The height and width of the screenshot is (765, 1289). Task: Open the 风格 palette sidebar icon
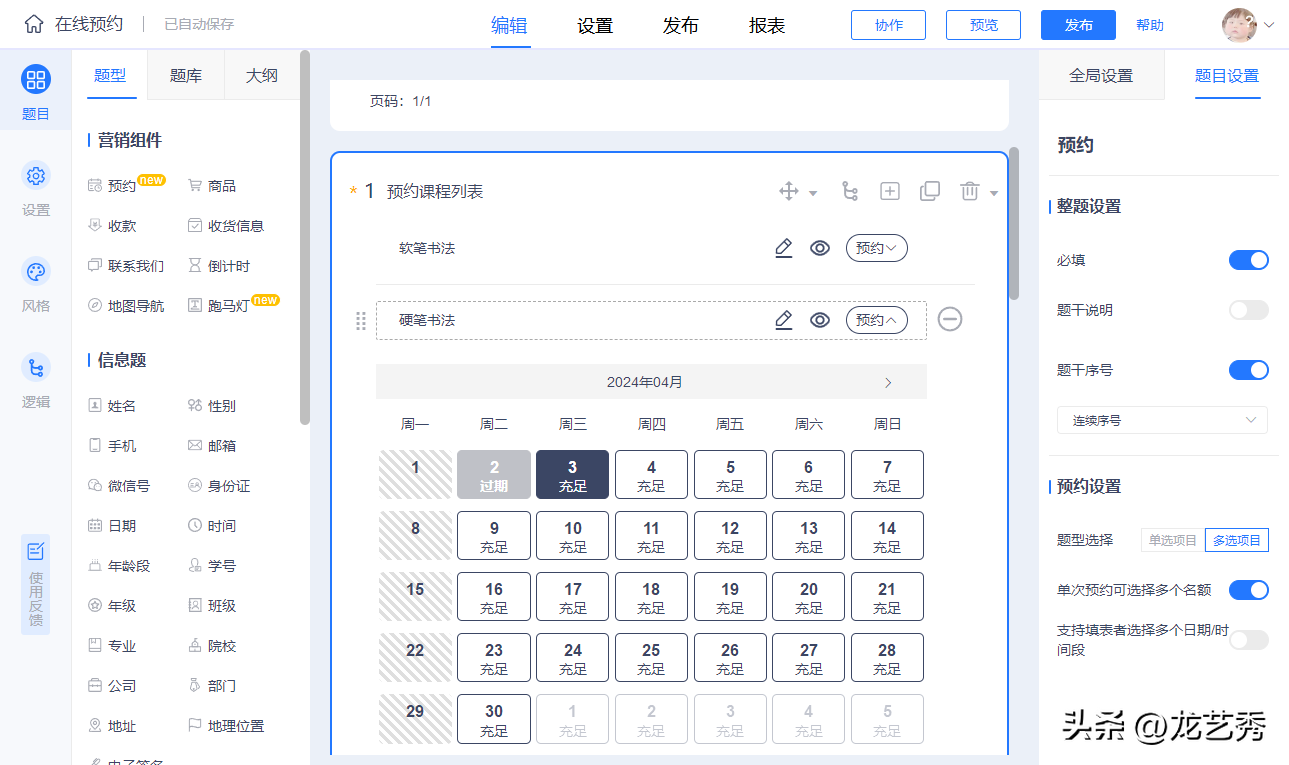point(36,273)
